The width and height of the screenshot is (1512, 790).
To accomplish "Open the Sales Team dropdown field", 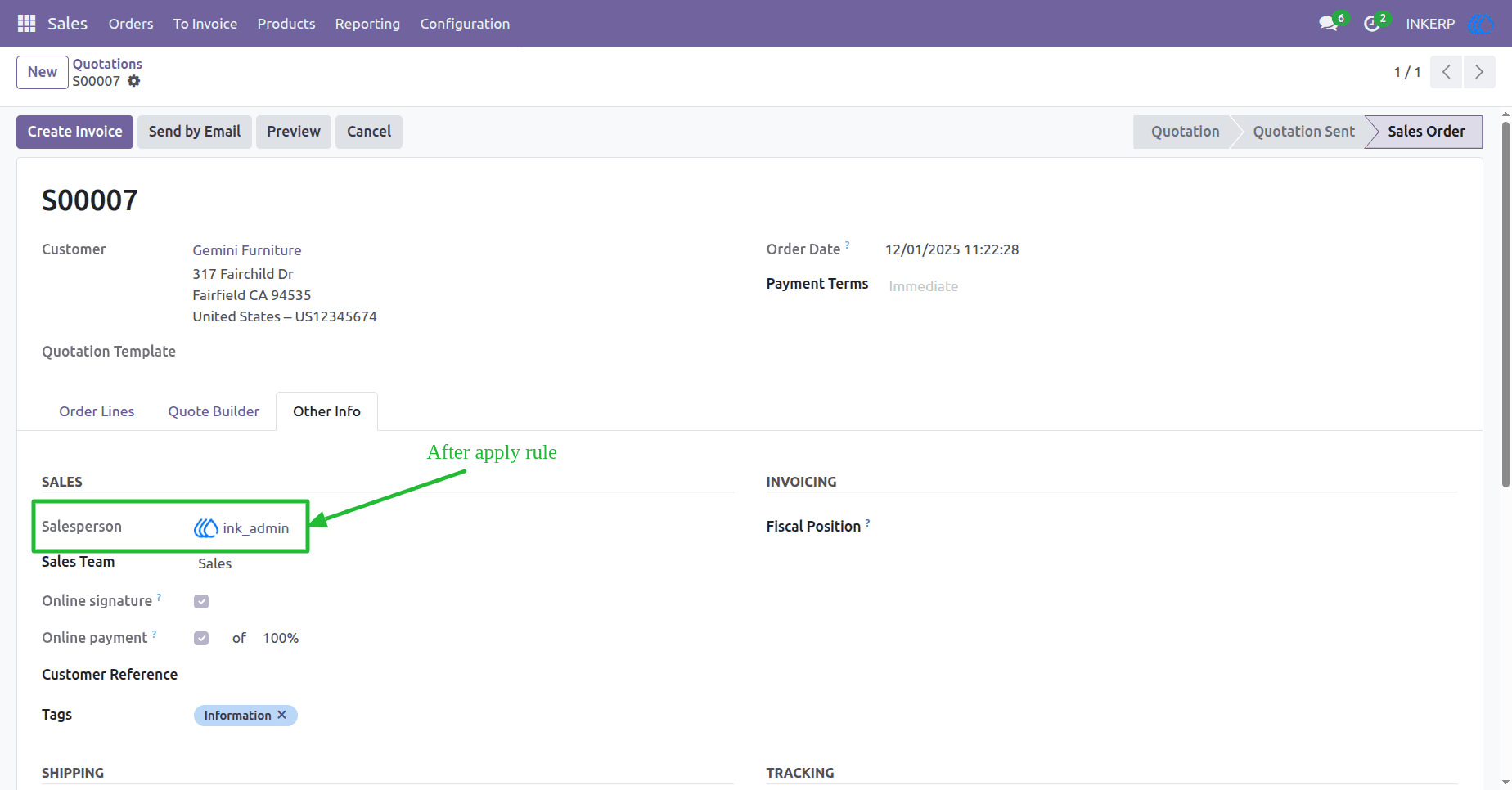I will coord(462,563).
